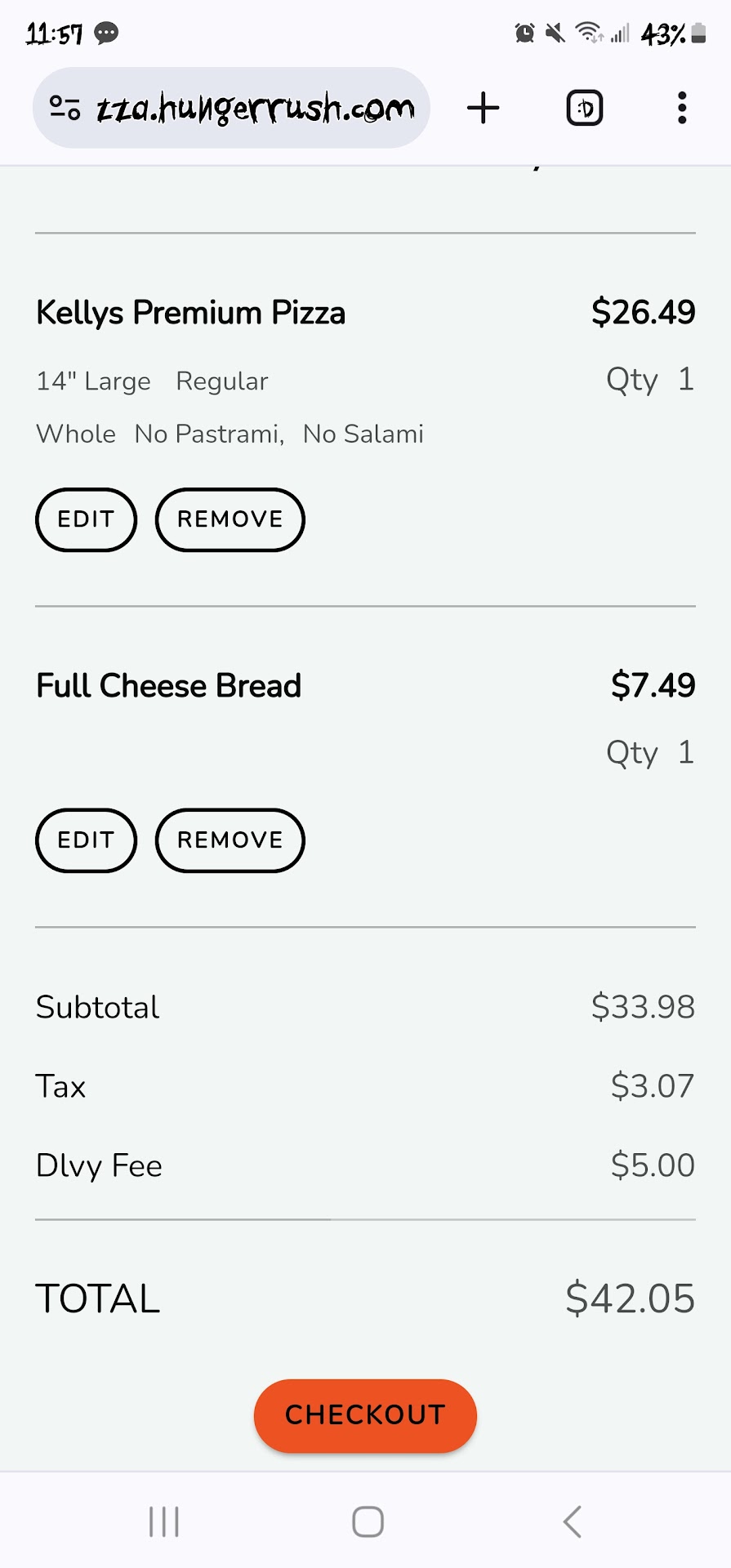Tap the Kellys Premium Pizza title

(x=190, y=313)
